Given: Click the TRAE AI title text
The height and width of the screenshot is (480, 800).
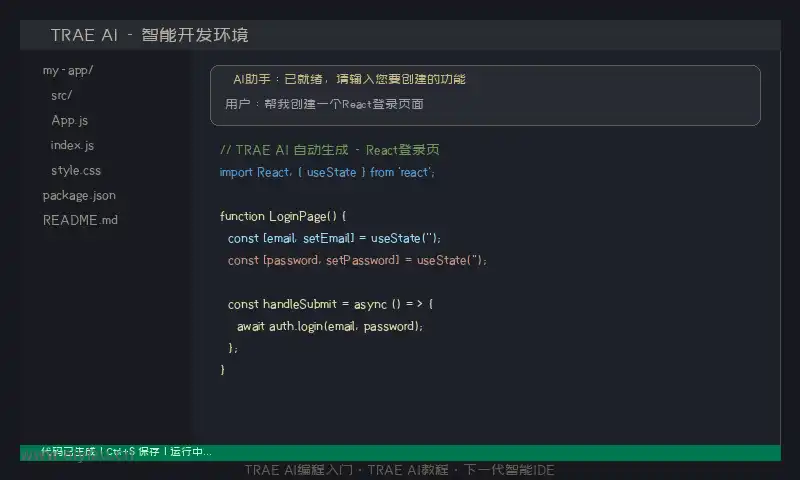Looking at the screenshot, I should pyautogui.click(x=149, y=35).
